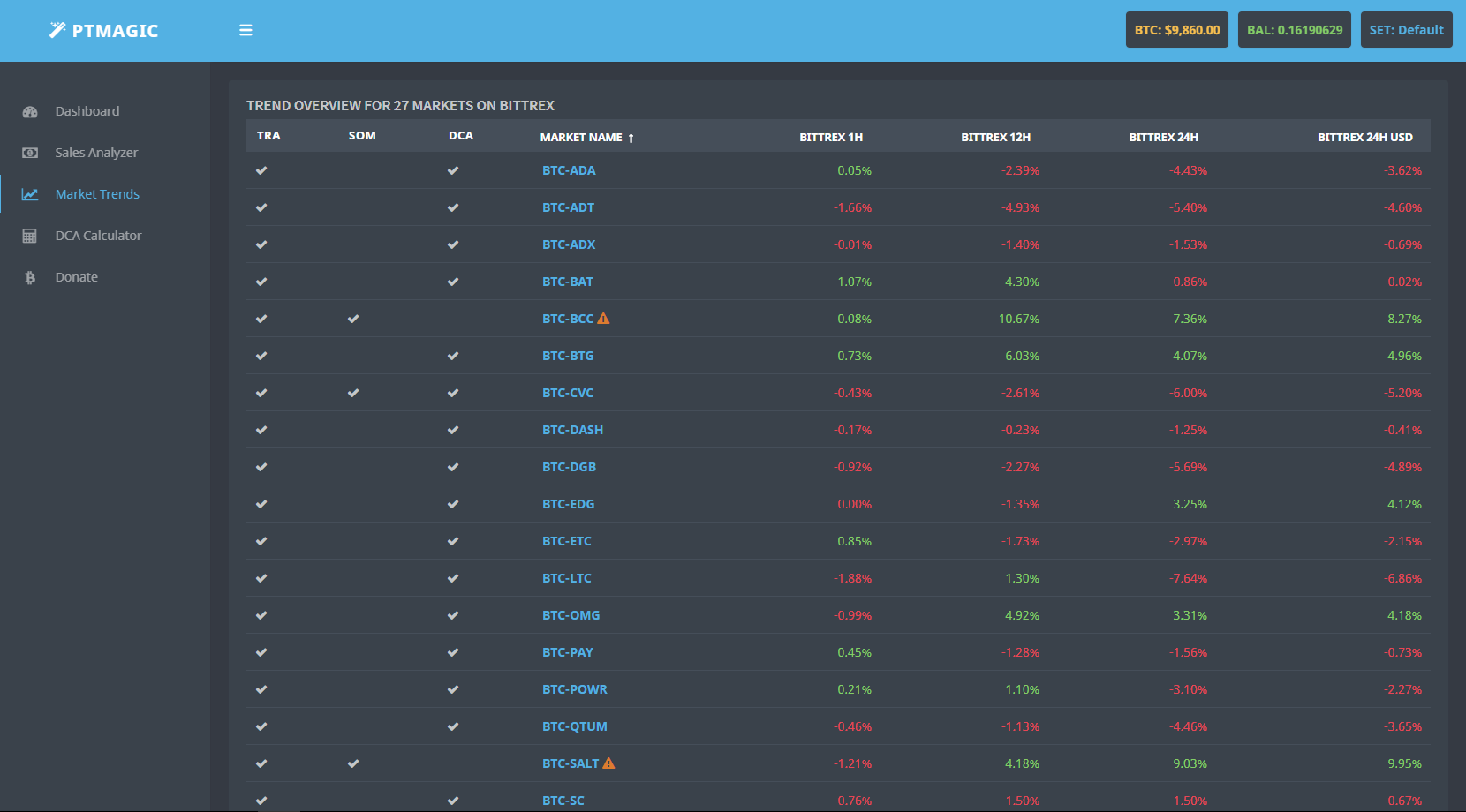Click the TRA checkmark in BTC-ADA row

261,170
